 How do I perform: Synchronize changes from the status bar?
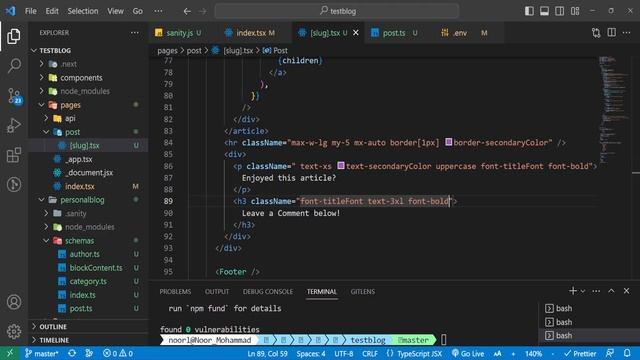(x=72, y=353)
